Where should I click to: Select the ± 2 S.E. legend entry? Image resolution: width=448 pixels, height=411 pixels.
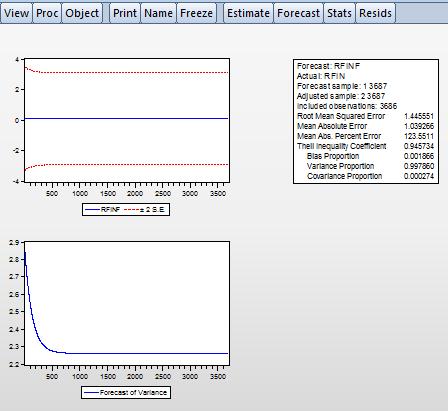(144, 210)
